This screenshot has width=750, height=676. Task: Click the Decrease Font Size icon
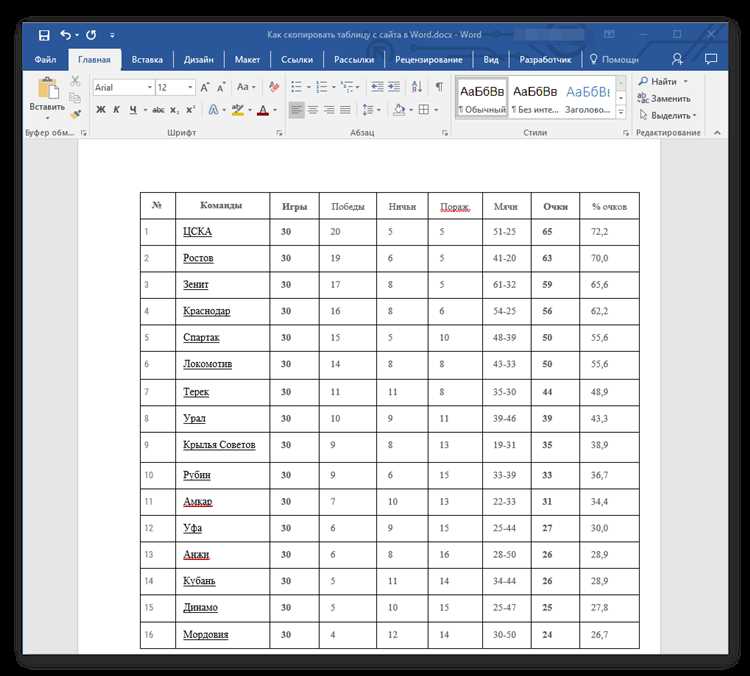(221, 88)
